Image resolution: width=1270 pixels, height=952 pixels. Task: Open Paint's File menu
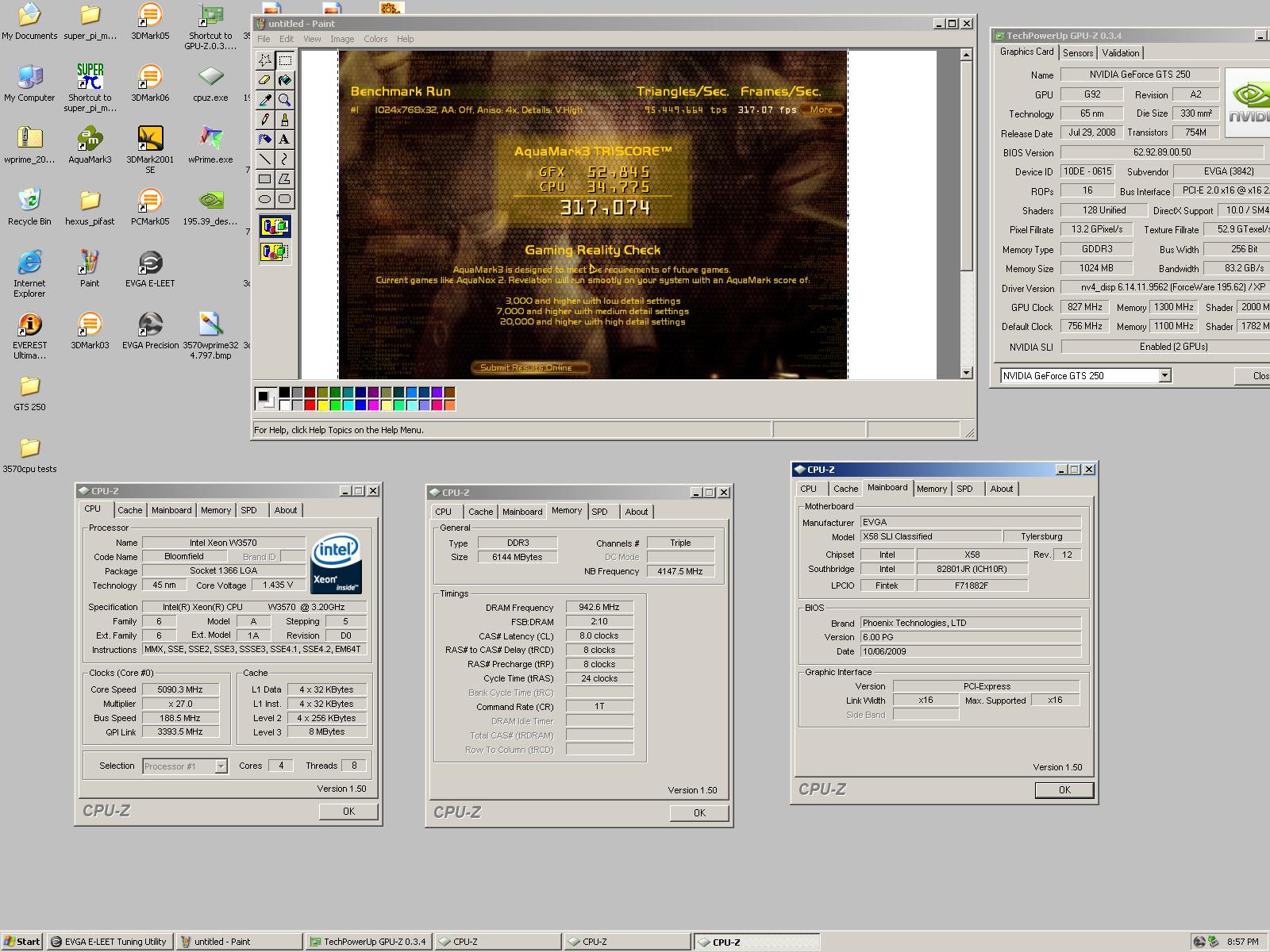click(264, 39)
